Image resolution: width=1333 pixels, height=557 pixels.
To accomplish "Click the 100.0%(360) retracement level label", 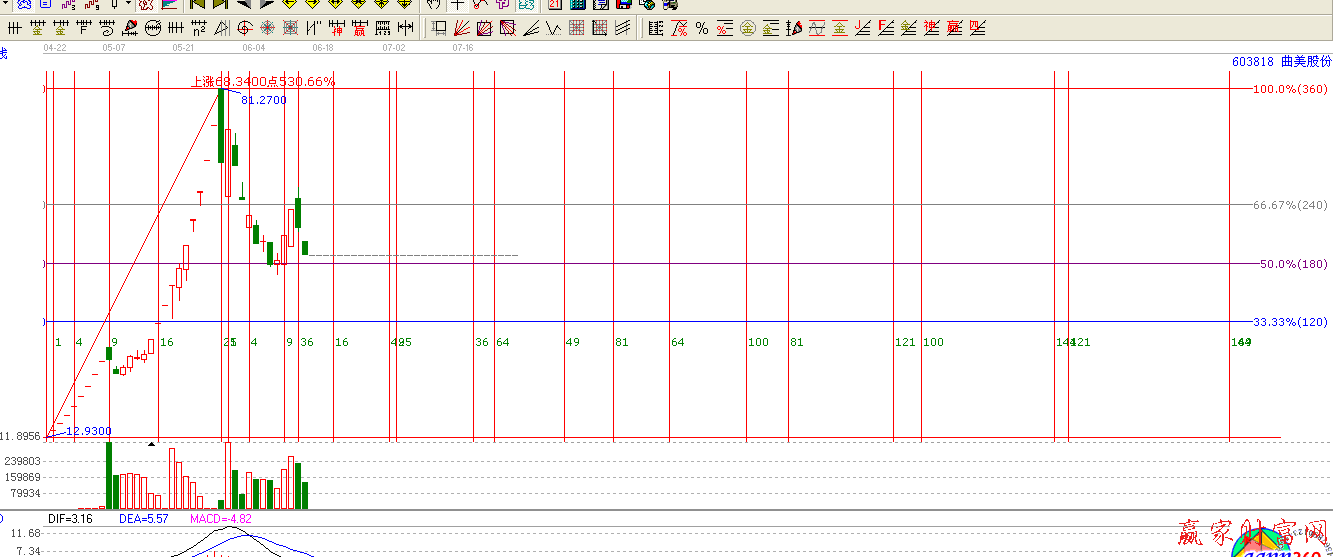I will (x=1290, y=90).
